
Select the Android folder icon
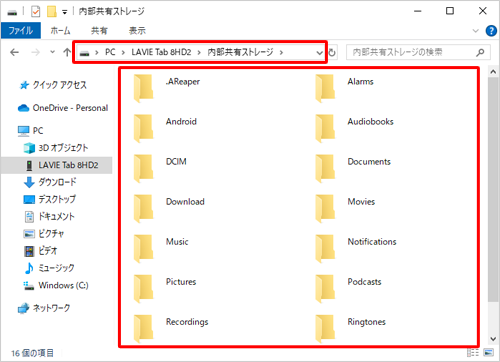point(144,128)
